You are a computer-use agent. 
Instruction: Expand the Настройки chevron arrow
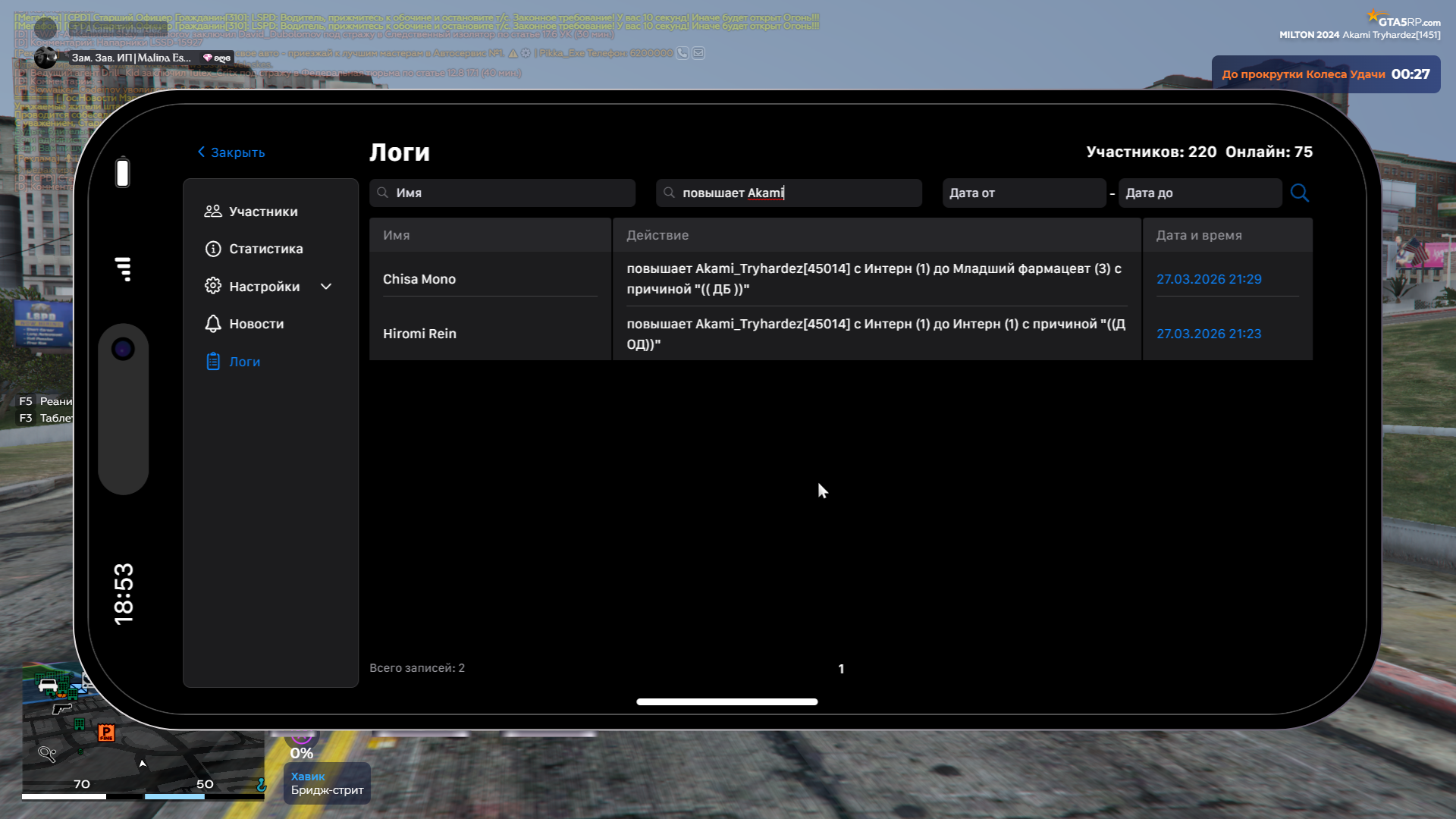326,287
